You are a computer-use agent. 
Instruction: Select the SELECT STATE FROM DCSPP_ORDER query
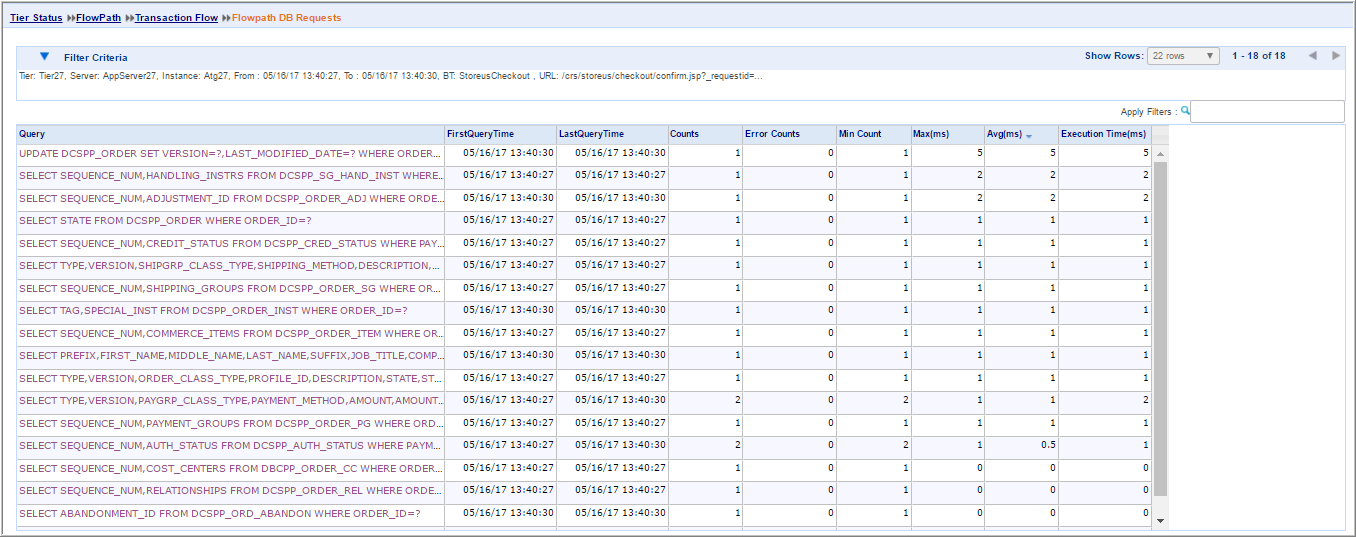(165, 221)
